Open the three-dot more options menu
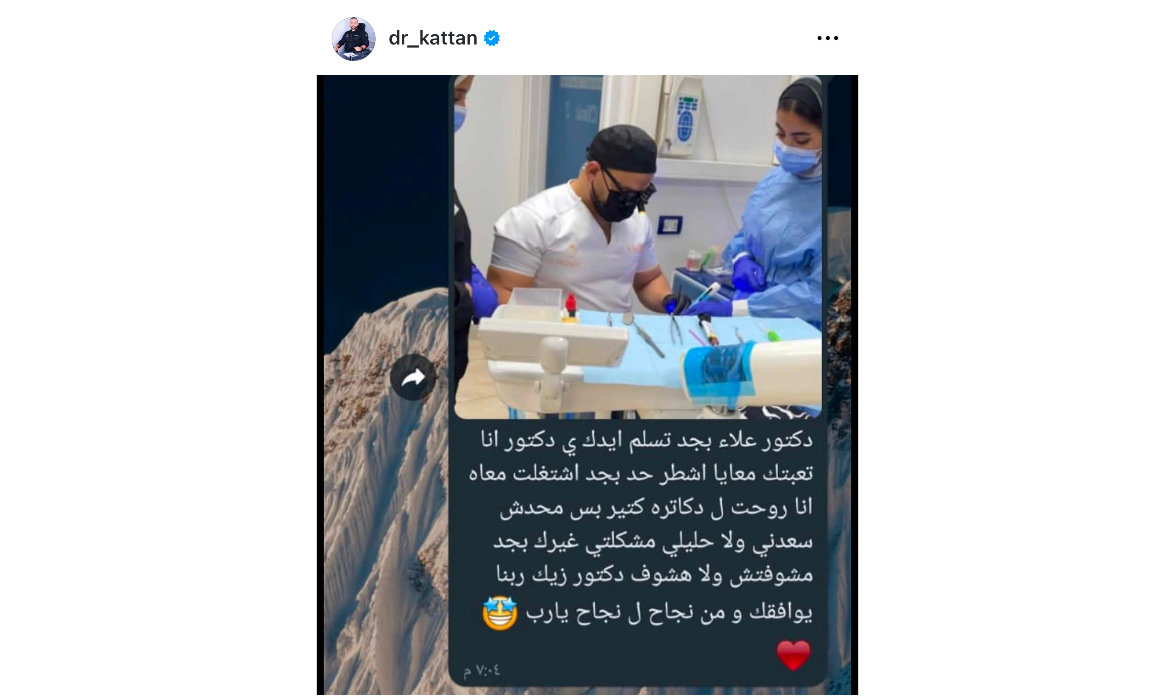1175x700 pixels. [x=827, y=38]
